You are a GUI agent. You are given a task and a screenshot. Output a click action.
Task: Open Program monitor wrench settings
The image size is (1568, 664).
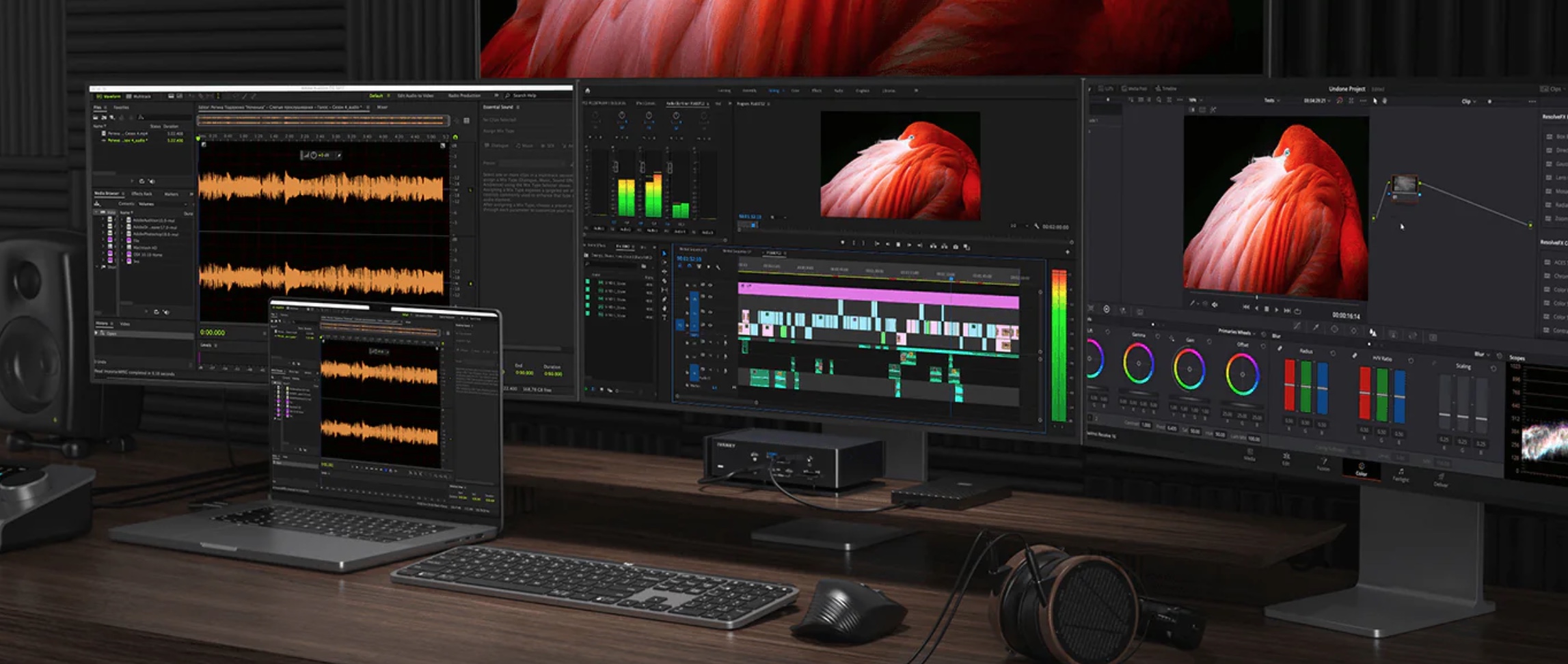click(1036, 226)
